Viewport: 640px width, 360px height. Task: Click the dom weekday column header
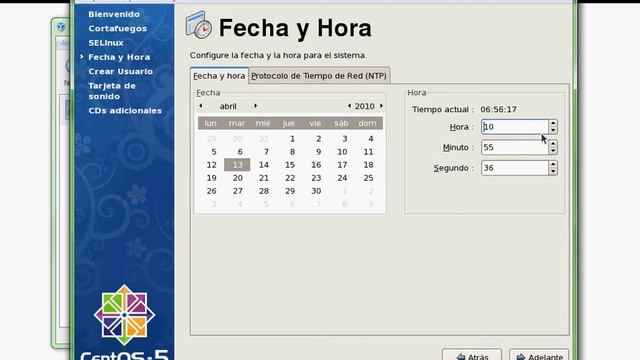pos(367,123)
